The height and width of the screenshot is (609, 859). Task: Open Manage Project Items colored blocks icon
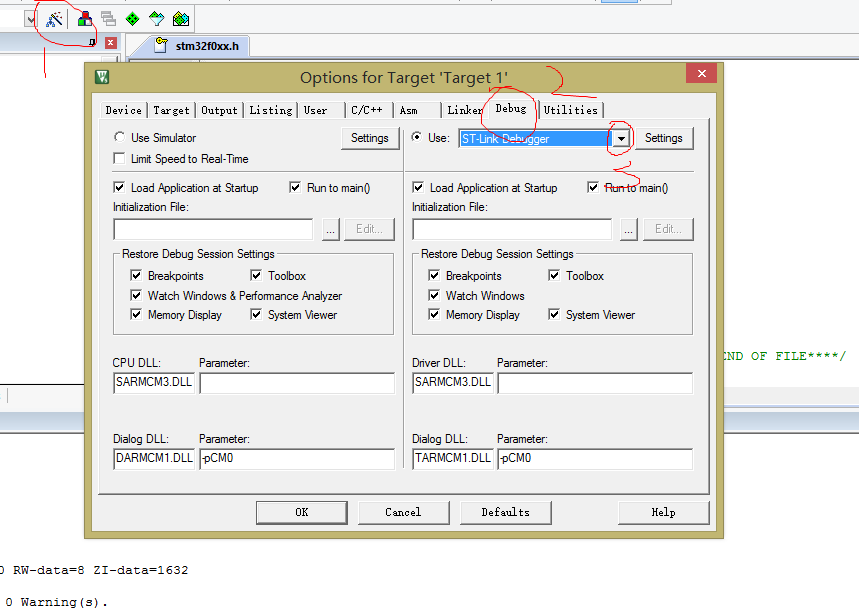click(85, 18)
